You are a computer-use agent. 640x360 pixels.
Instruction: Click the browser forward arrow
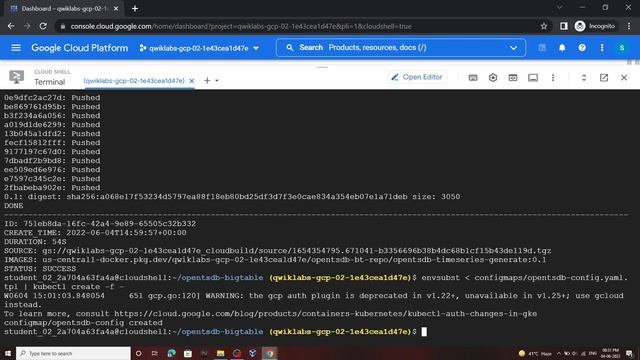click(x=27, y=26)
